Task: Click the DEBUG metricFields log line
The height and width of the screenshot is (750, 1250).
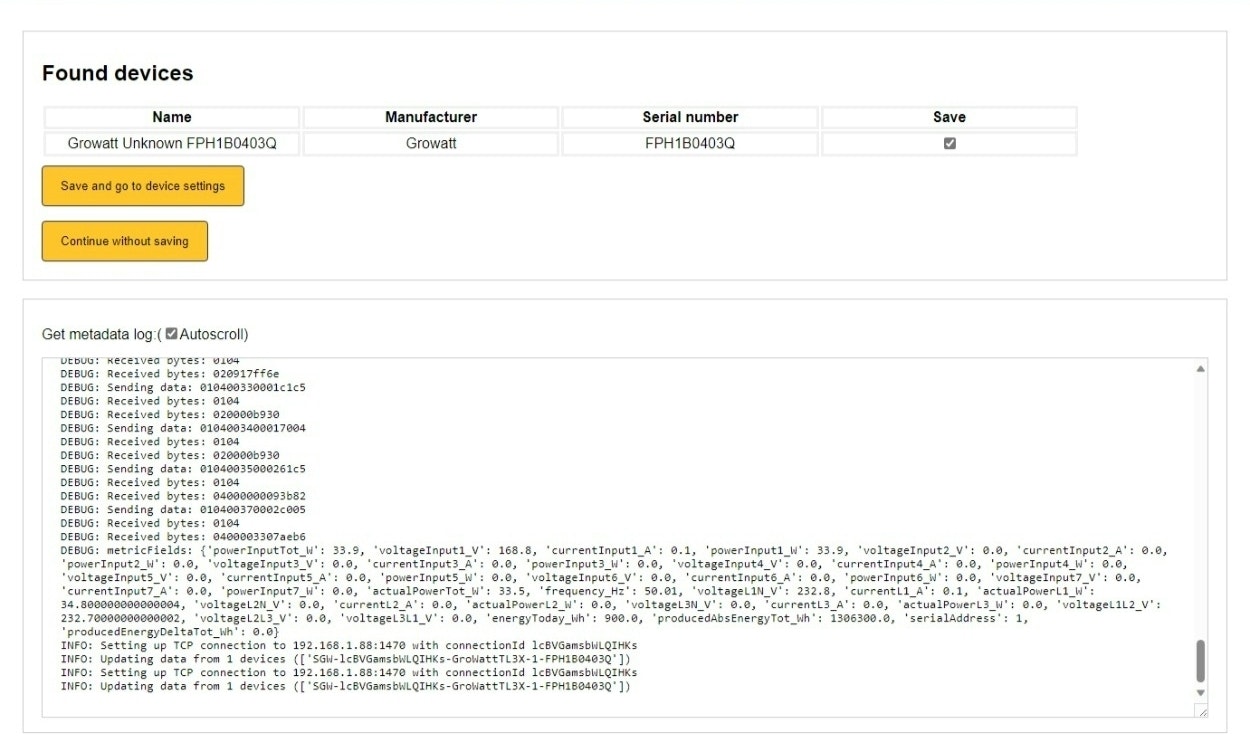Action: tap(400, 550)
